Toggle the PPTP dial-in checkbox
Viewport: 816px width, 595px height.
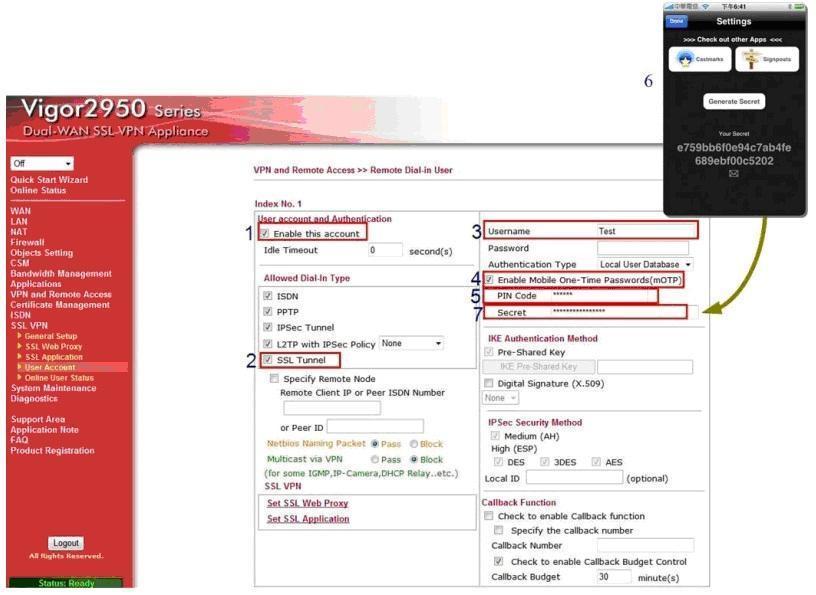[x=267, y=311]
